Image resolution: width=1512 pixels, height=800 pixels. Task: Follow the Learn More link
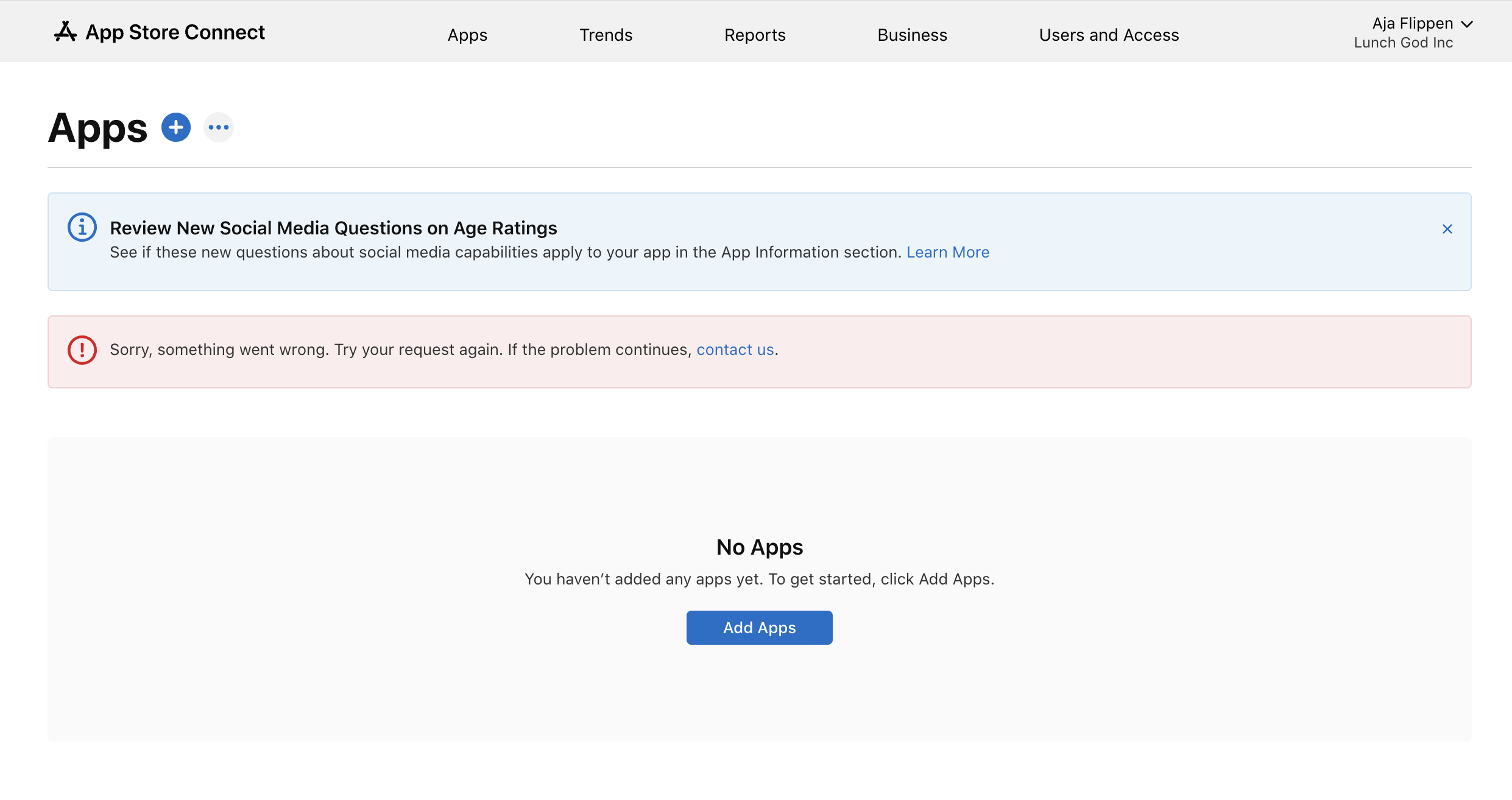coord(948,252)
